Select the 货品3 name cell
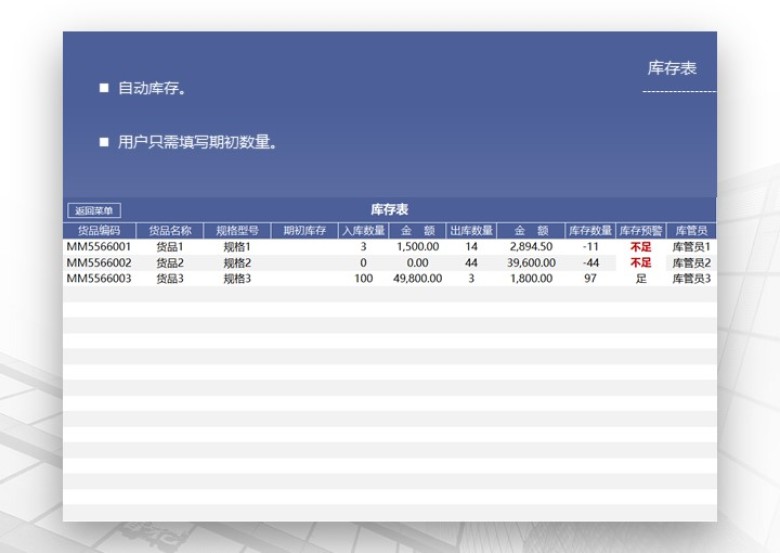This screenshot has width=780, height=553. pyautogui.click(x=170, y=278)
